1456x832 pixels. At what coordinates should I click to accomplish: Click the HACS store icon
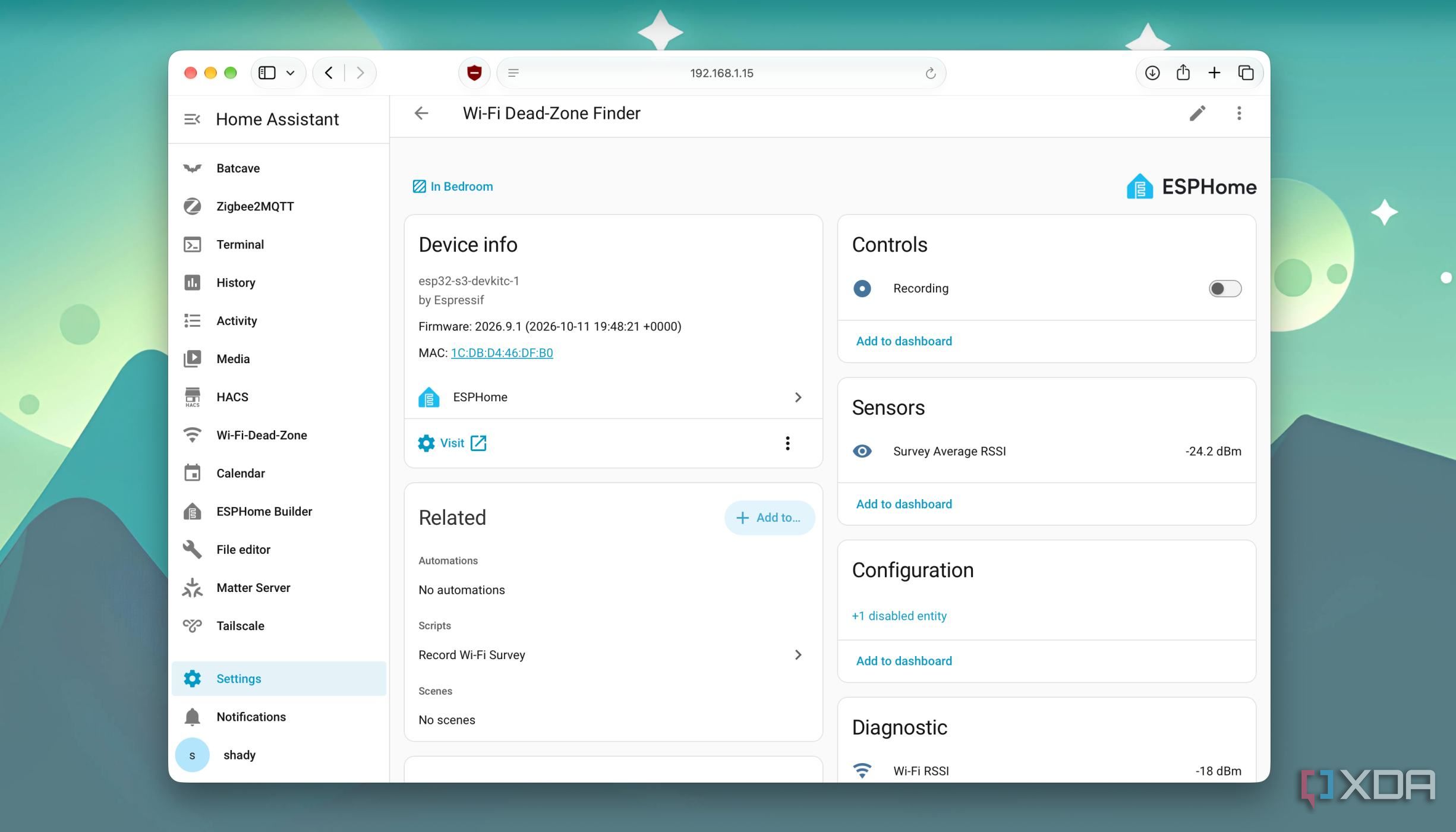(x=192, y=397)
